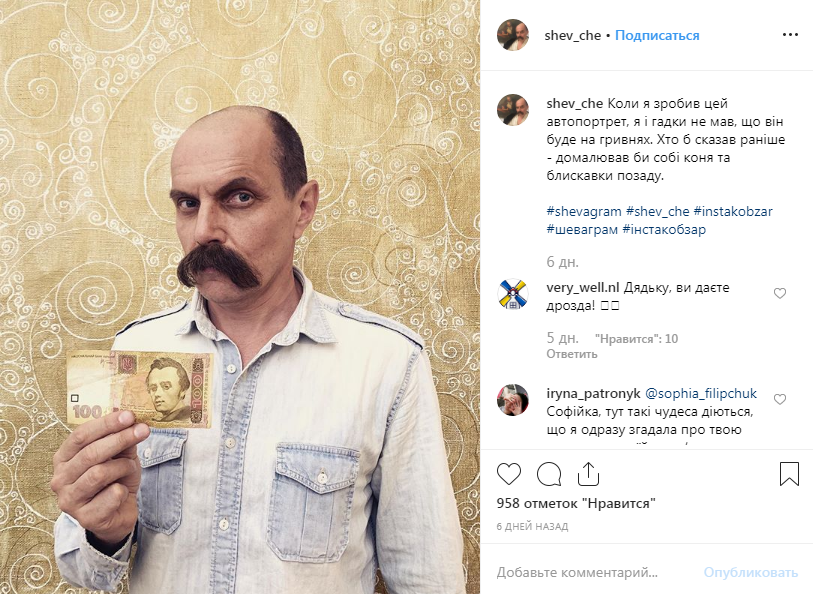This screenshot has width=813, height=594.
Task: Reply to very_well.nl via Ответить
Action: [572, 354]
